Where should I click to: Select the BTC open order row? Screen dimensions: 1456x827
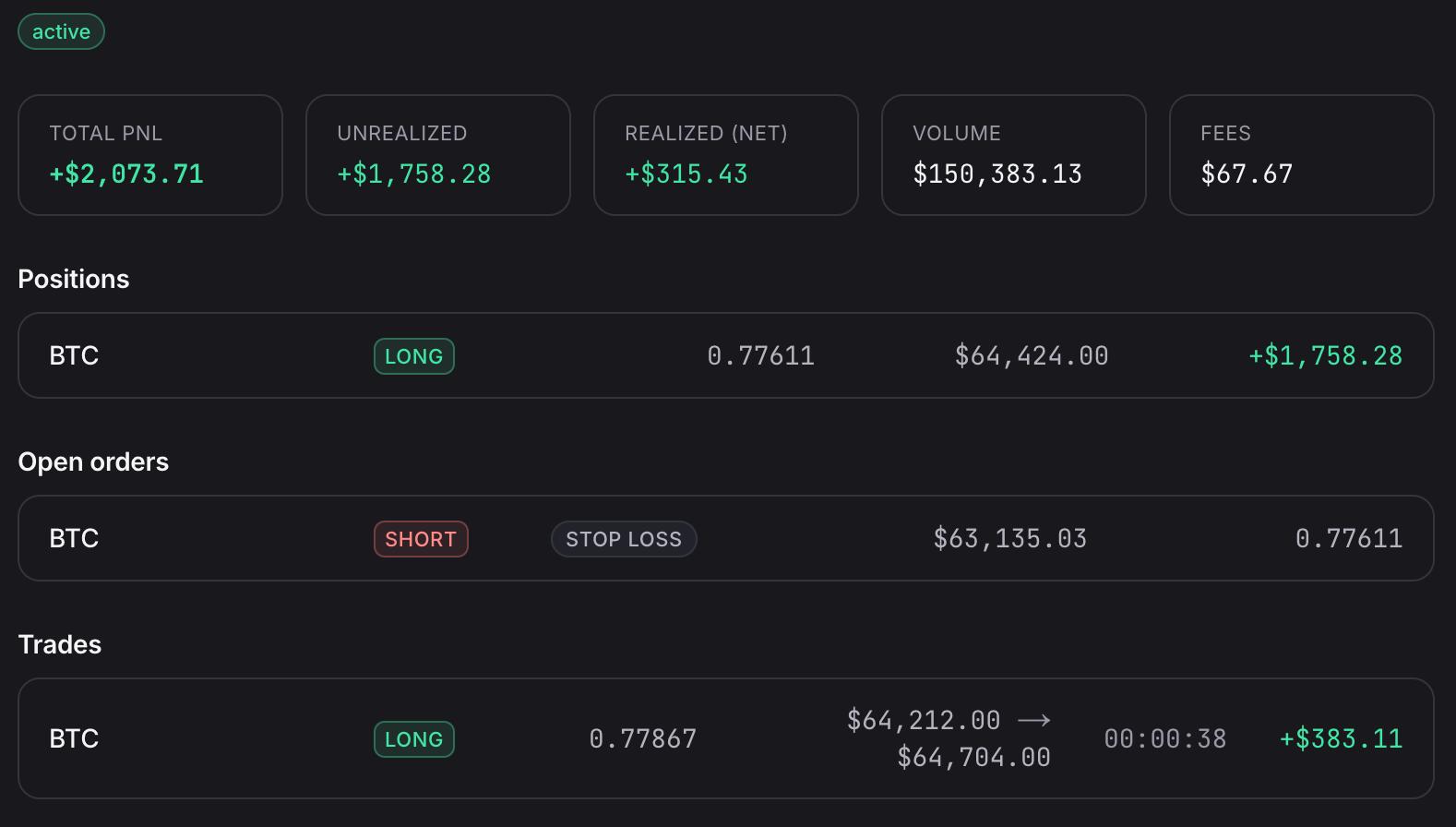[726, 538]
